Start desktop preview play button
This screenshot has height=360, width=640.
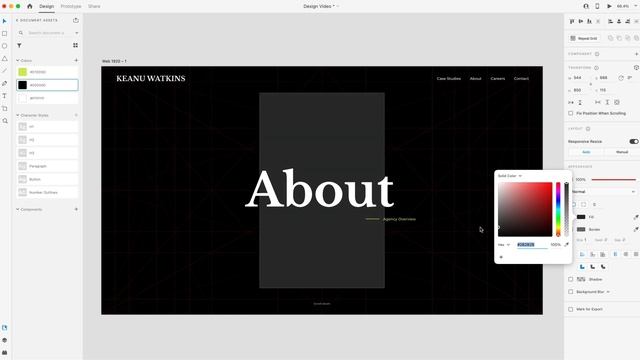[x=609, y=6]
